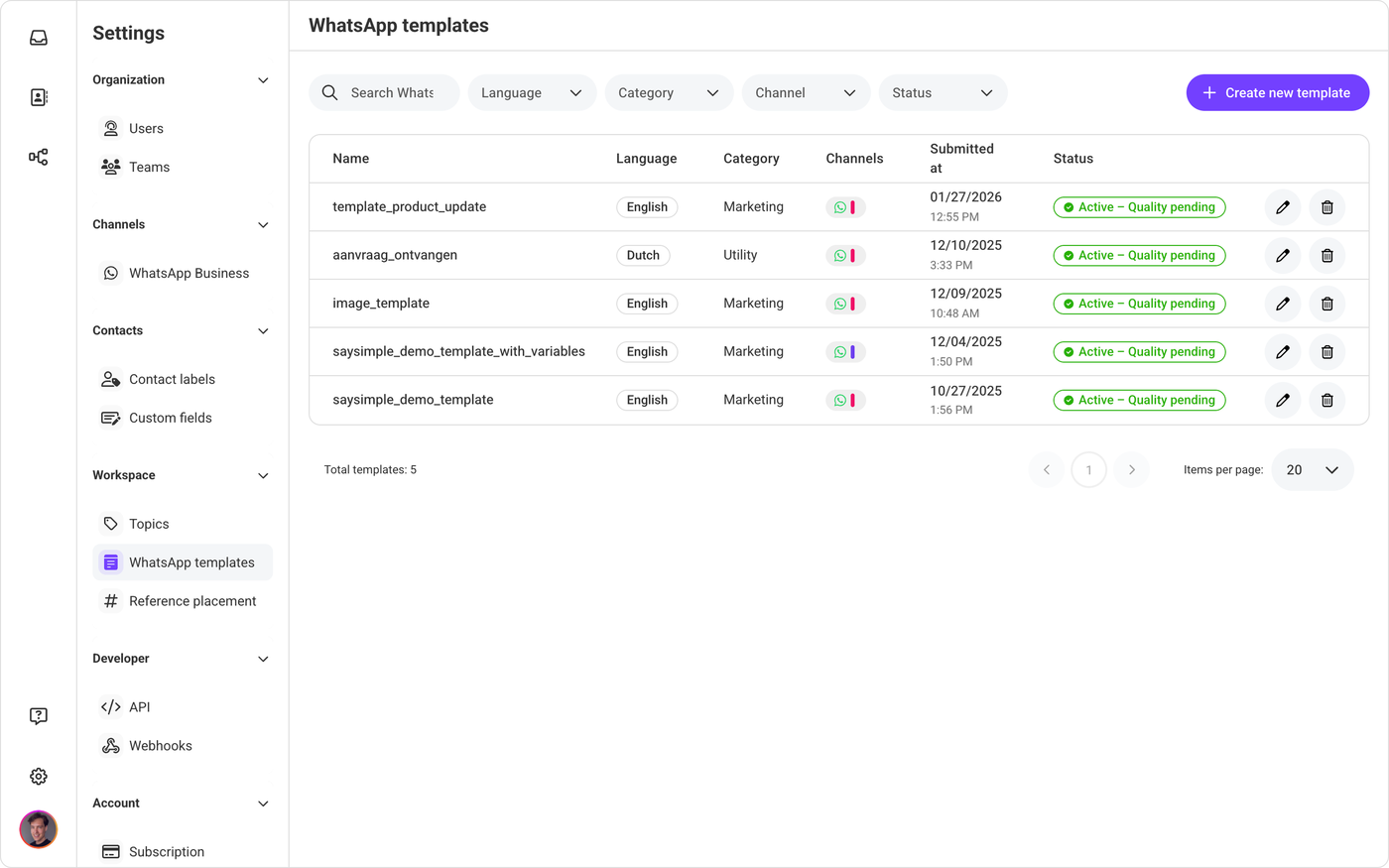Edit the image_template row
This screenshot has height=868, width=1389.
1282,304
